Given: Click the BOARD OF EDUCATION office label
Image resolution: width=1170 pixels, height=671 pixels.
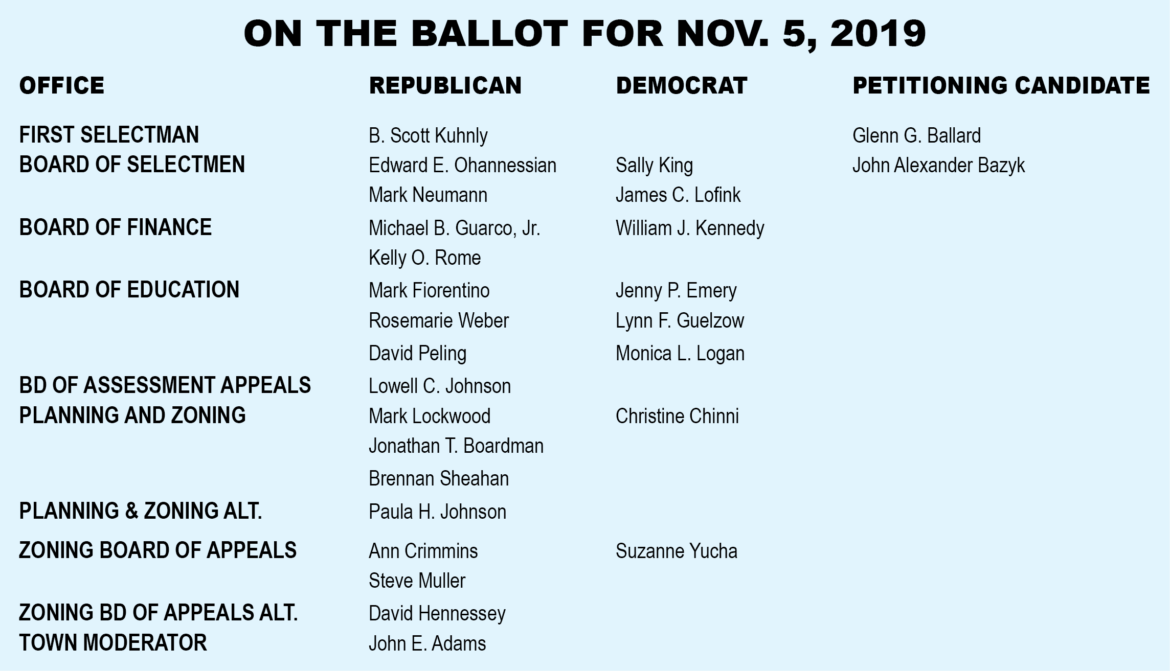Looking at the screenshot, I should [129, 290].
